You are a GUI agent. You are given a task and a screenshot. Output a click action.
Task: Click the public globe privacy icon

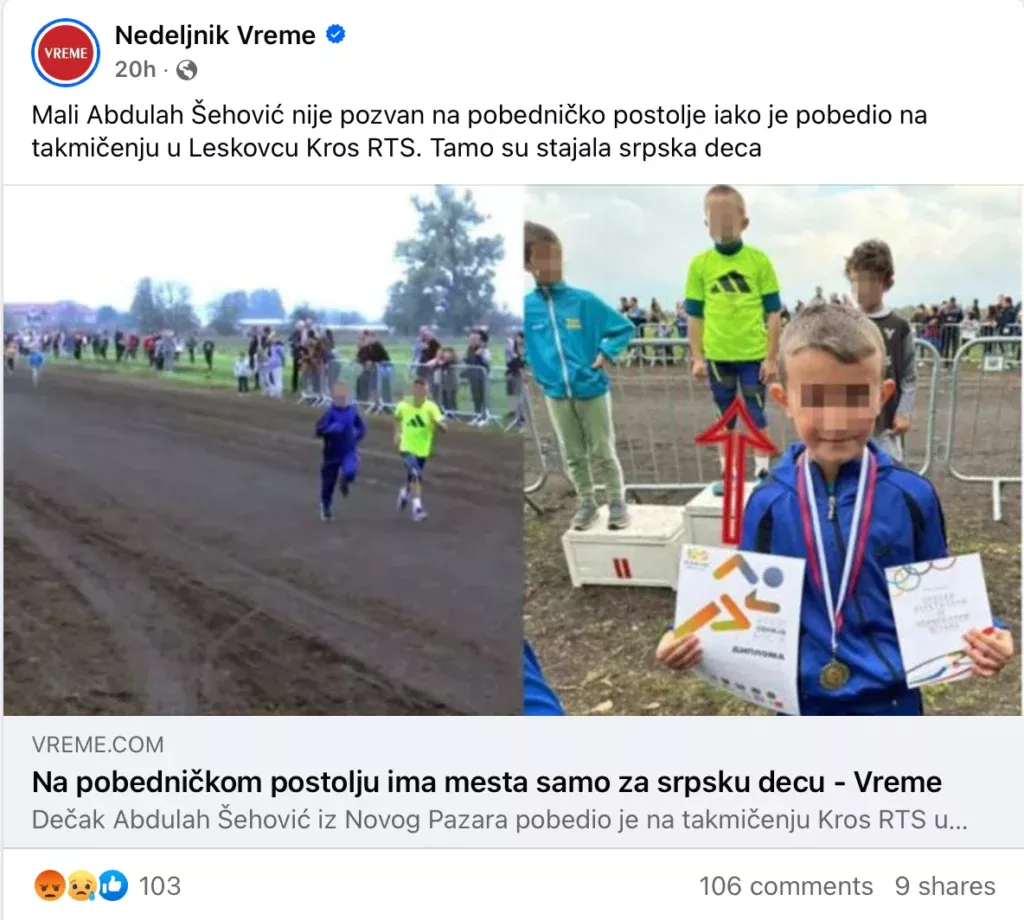pyautogui.click(x=187, y=70)
